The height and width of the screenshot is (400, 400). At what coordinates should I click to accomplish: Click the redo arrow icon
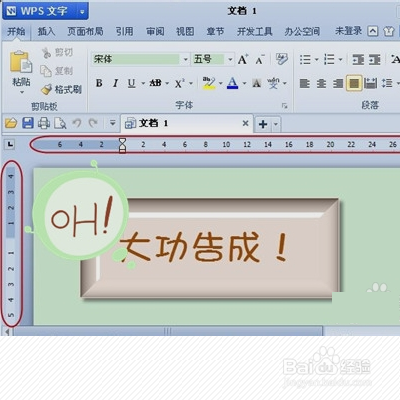tap(93, 123)
